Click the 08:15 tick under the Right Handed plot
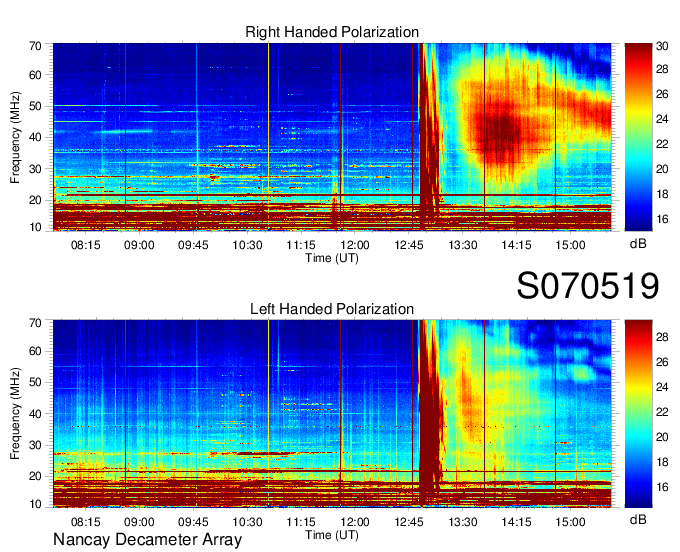Screen dimensions: 680x552 [85, 245]
